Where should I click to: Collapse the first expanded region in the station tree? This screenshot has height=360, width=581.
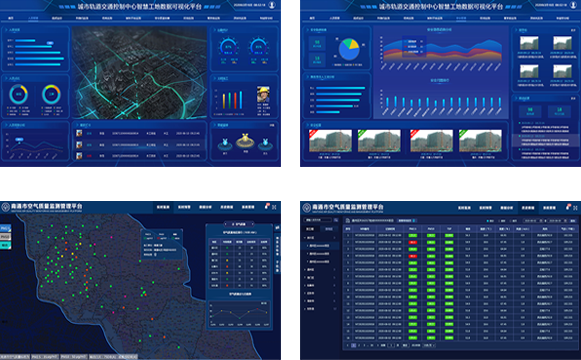(x=310, y=237)
